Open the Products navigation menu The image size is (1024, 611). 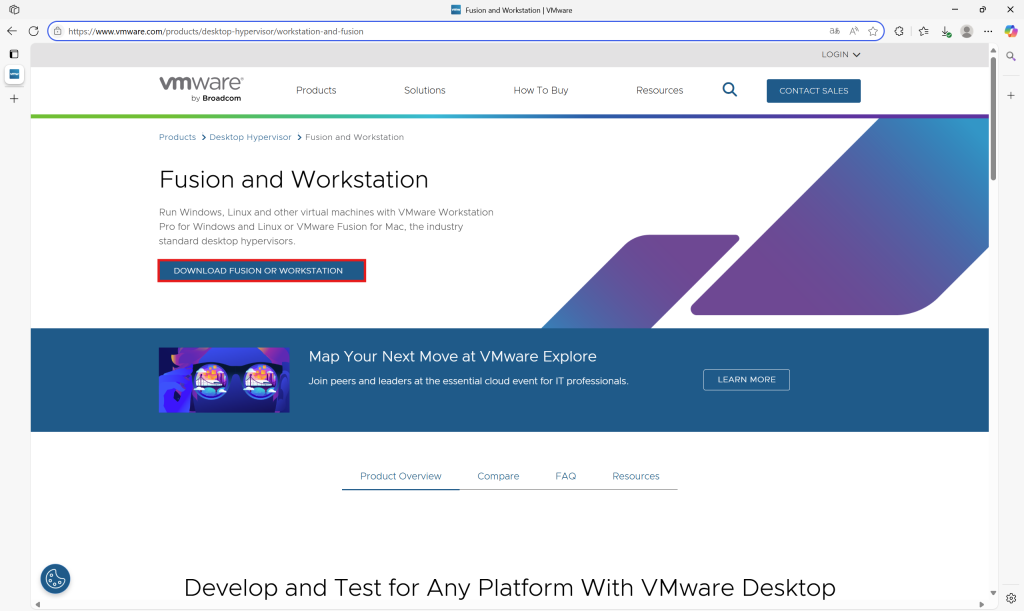[x=316, y=90]
